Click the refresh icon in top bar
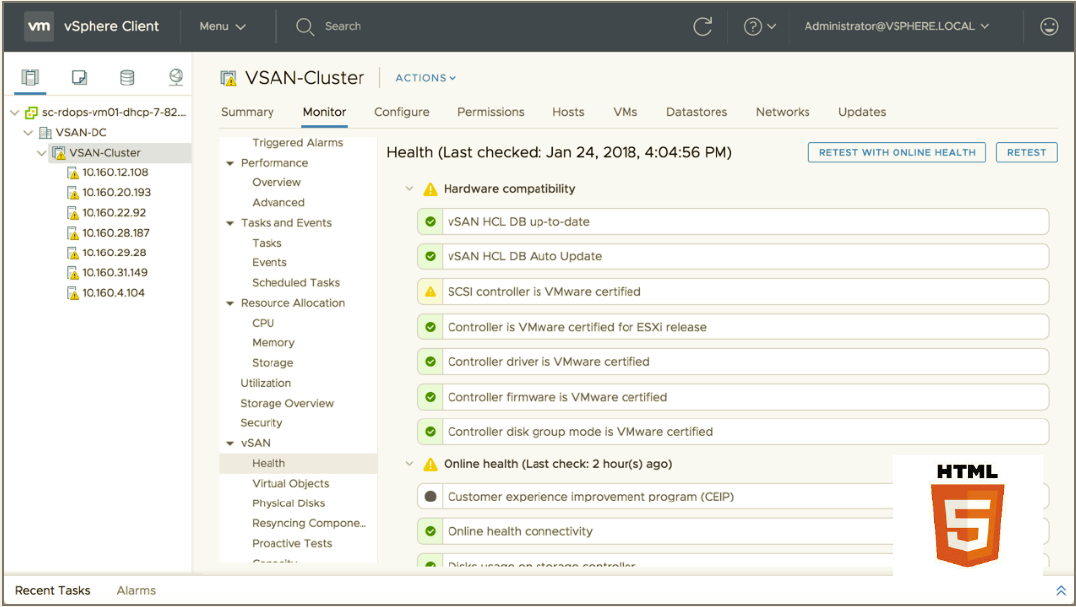 703,27
